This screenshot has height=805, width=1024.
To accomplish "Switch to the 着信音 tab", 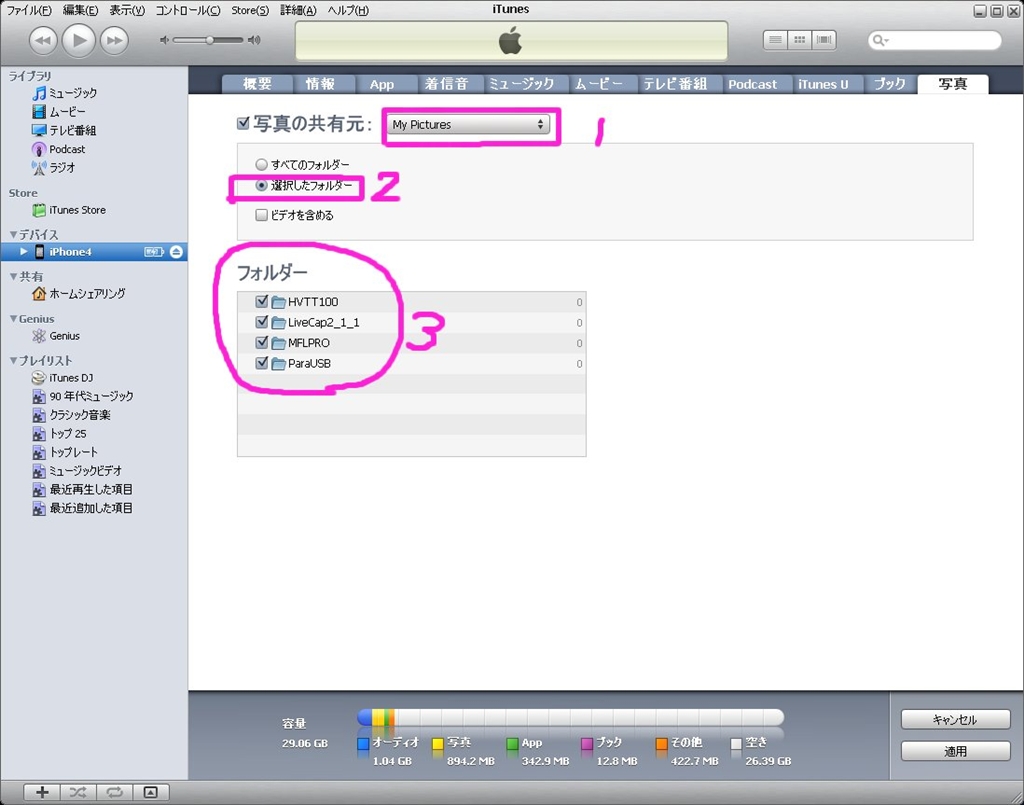I will (x=447, y=84).
